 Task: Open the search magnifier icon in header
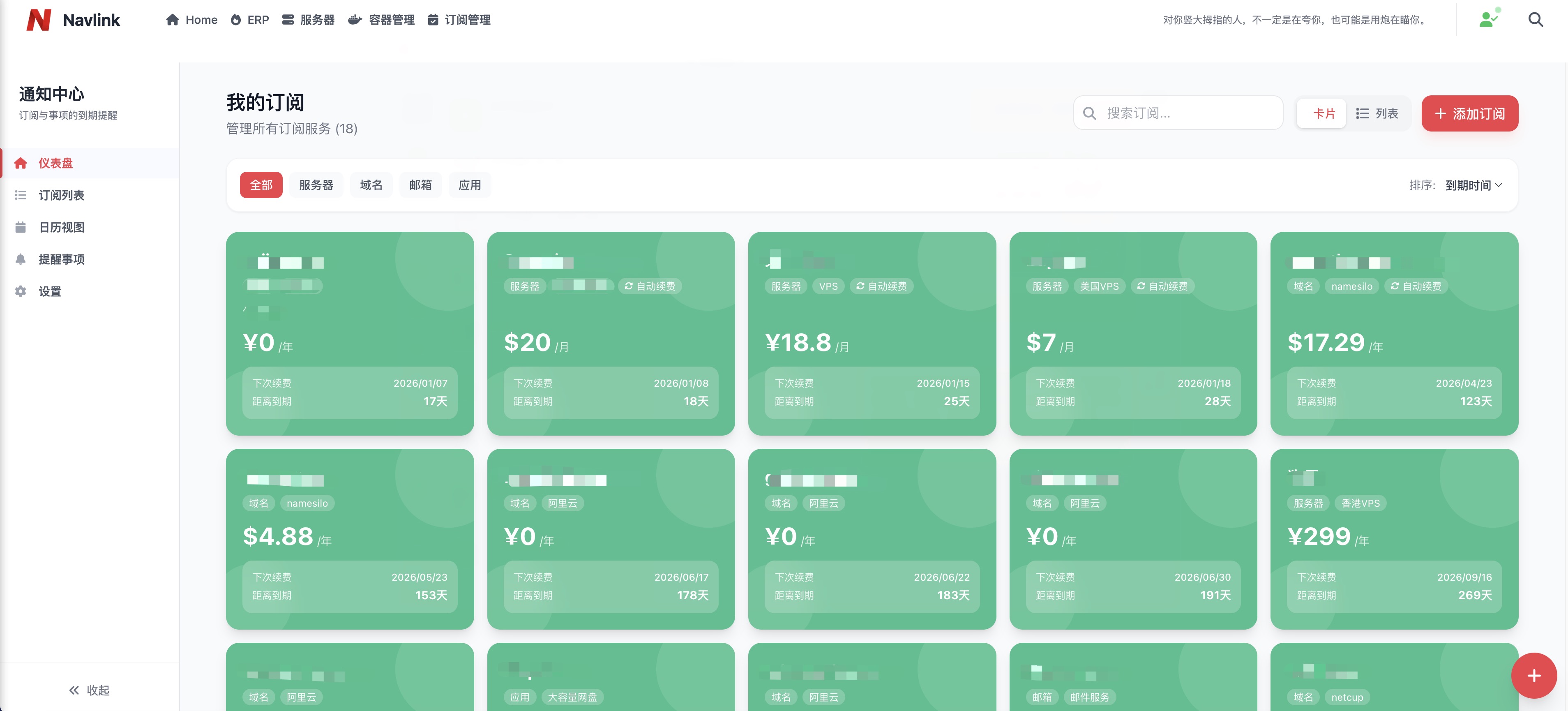[1535, 20]
